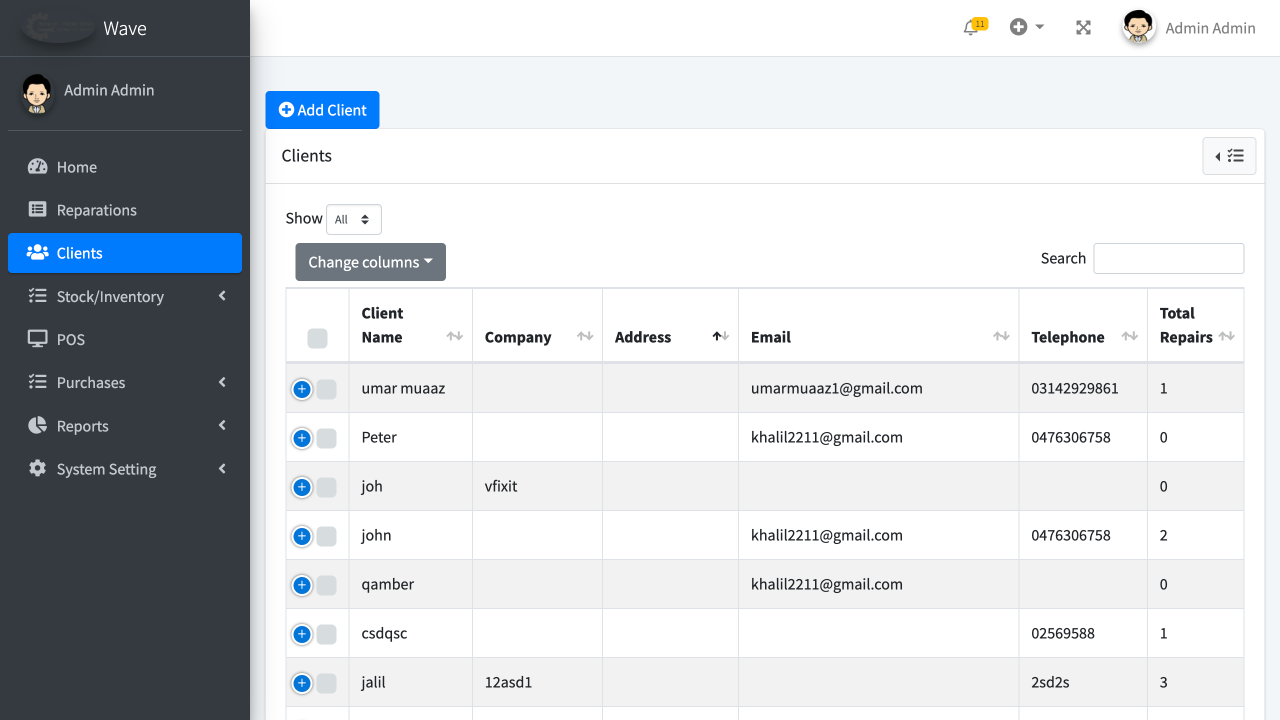Image resolution: width=1280 pixels, height=720 pixels.
Task: Tick the checkbox for client john
Action: click(x=327, y=536)
